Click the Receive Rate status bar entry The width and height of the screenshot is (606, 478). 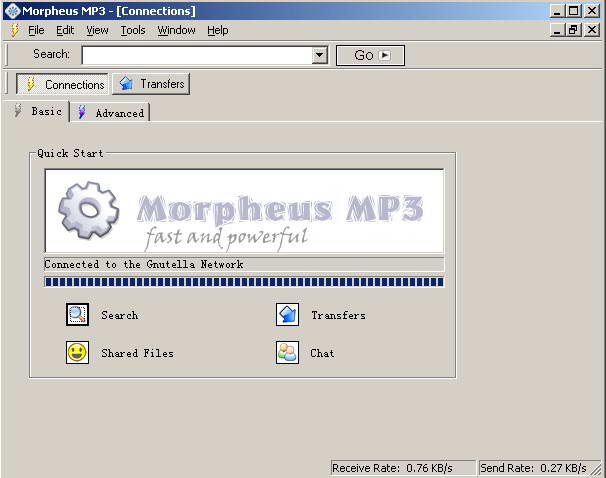pos(403,468)
